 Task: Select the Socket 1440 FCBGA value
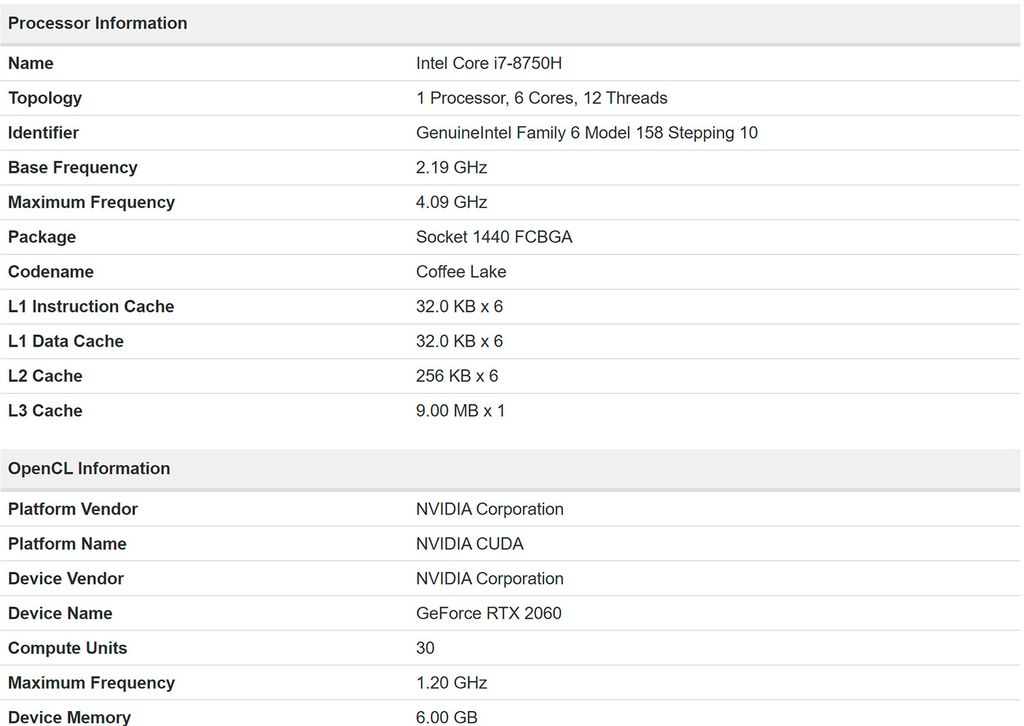tap(494, 236)
